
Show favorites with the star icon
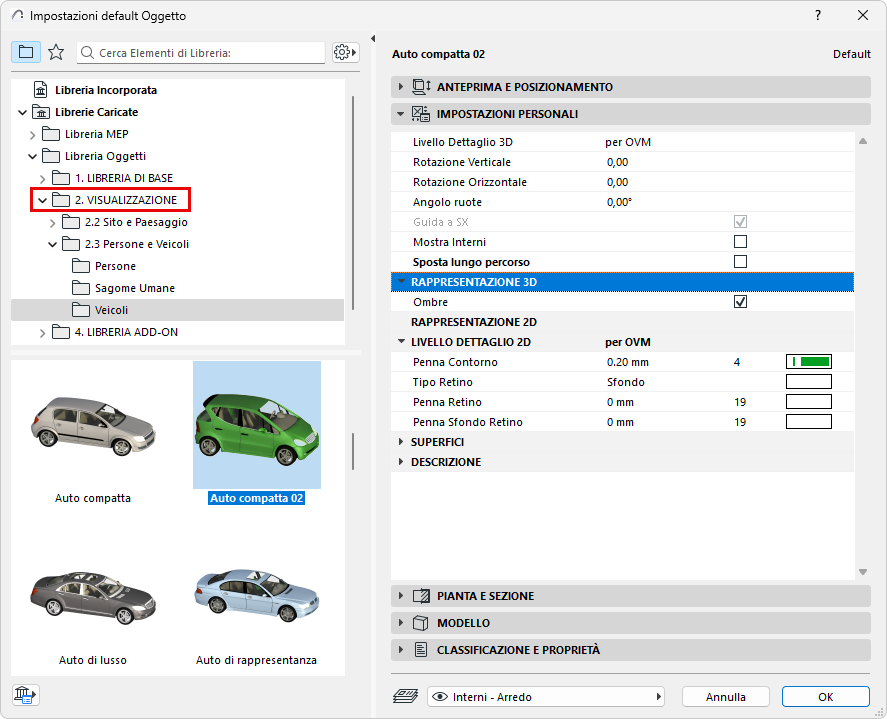[56, 52]
